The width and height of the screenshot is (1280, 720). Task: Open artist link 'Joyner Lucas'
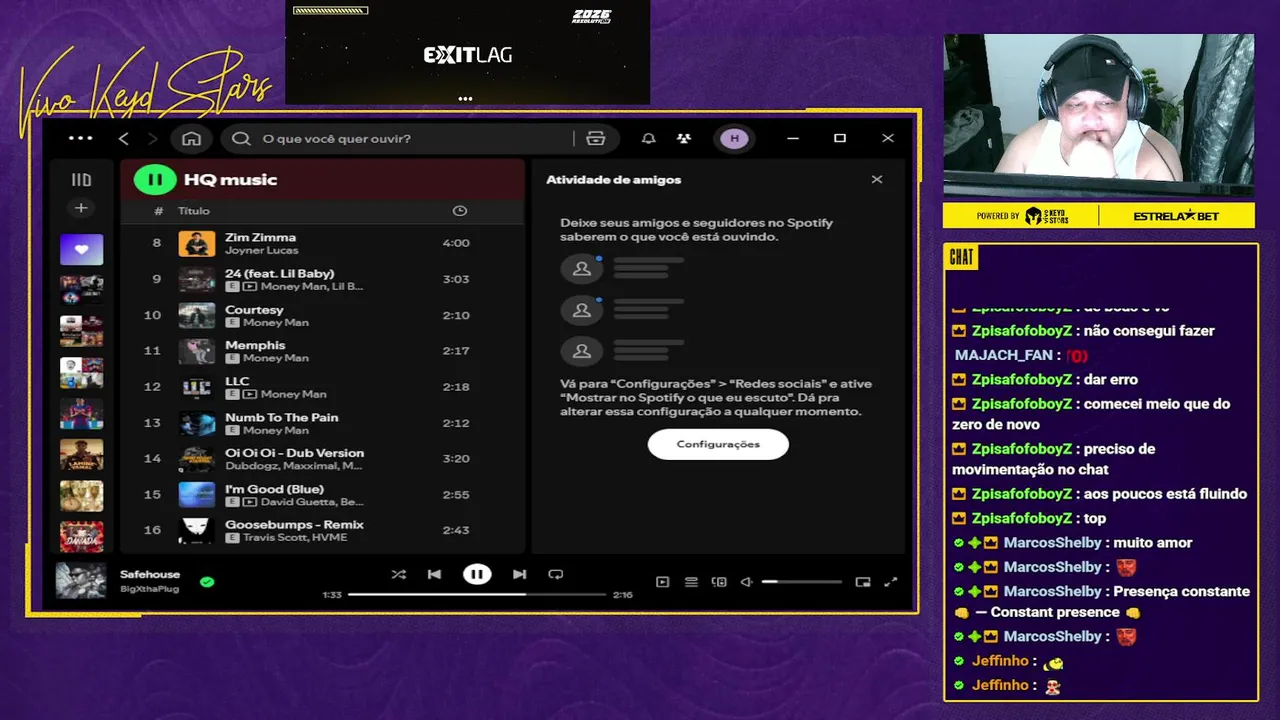(261, 250)
